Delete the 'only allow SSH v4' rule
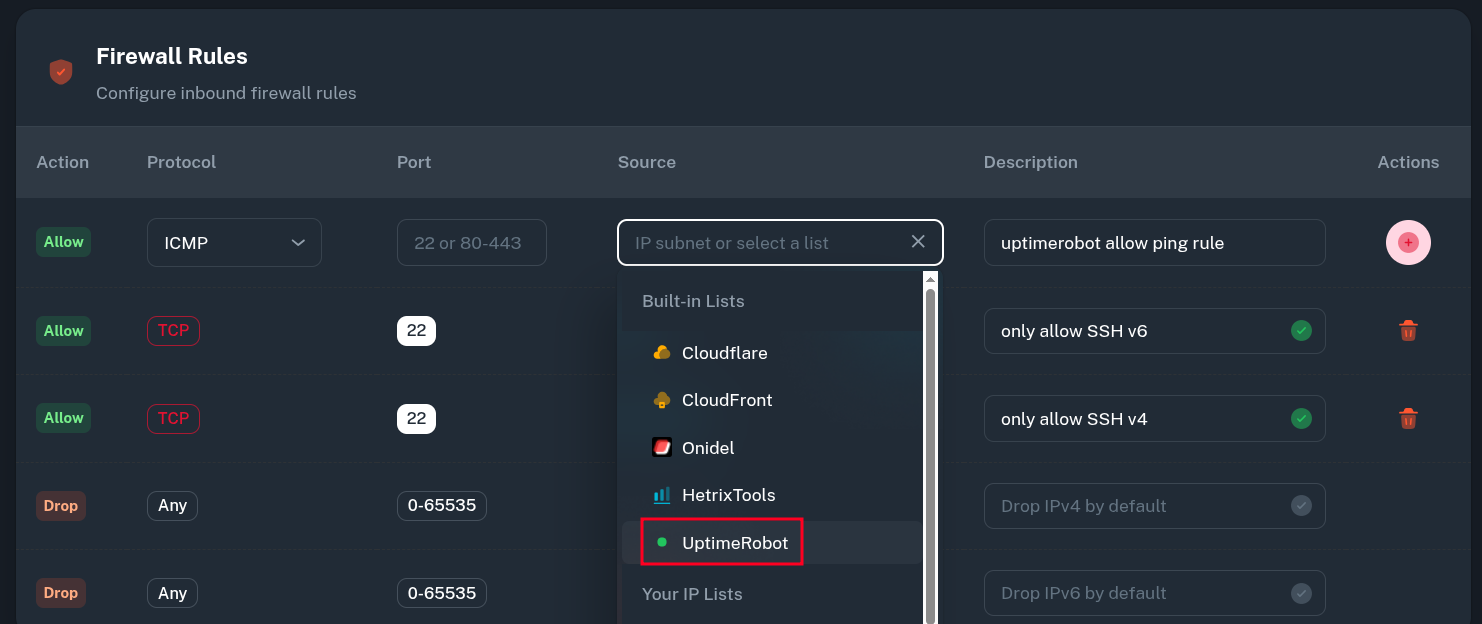1482x624 pixels. pyautogui.click(x=1408, y=419)
